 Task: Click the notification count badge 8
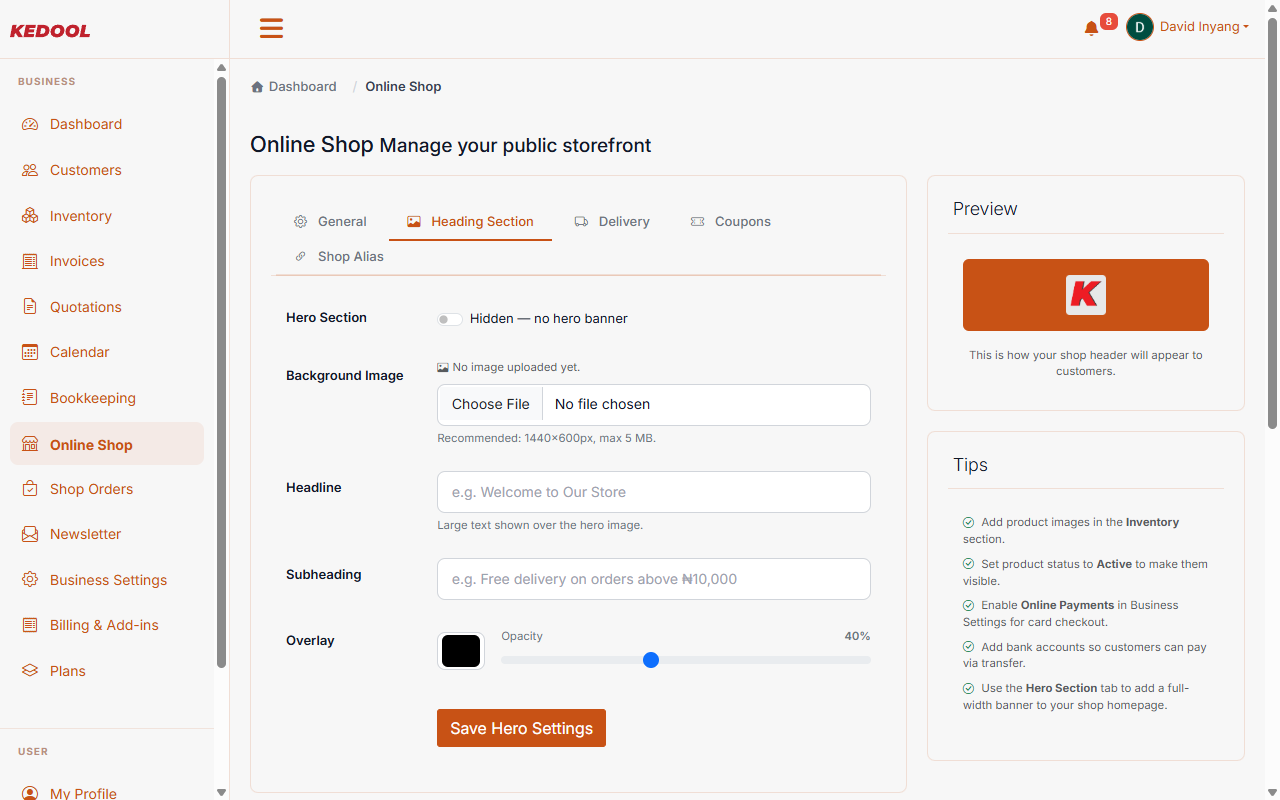point(1108,21)
